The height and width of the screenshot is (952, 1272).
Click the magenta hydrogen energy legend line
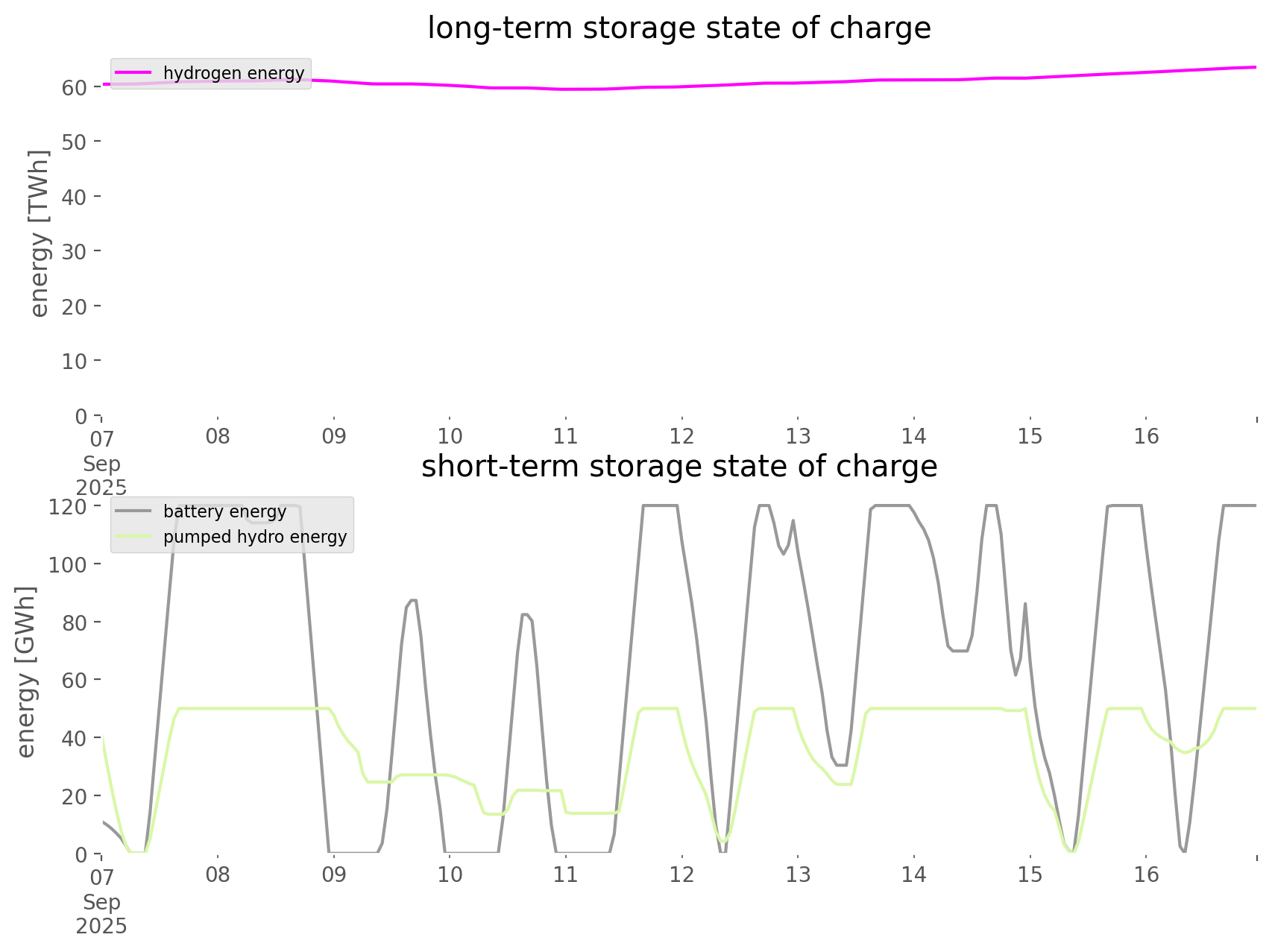click(134, 73)
